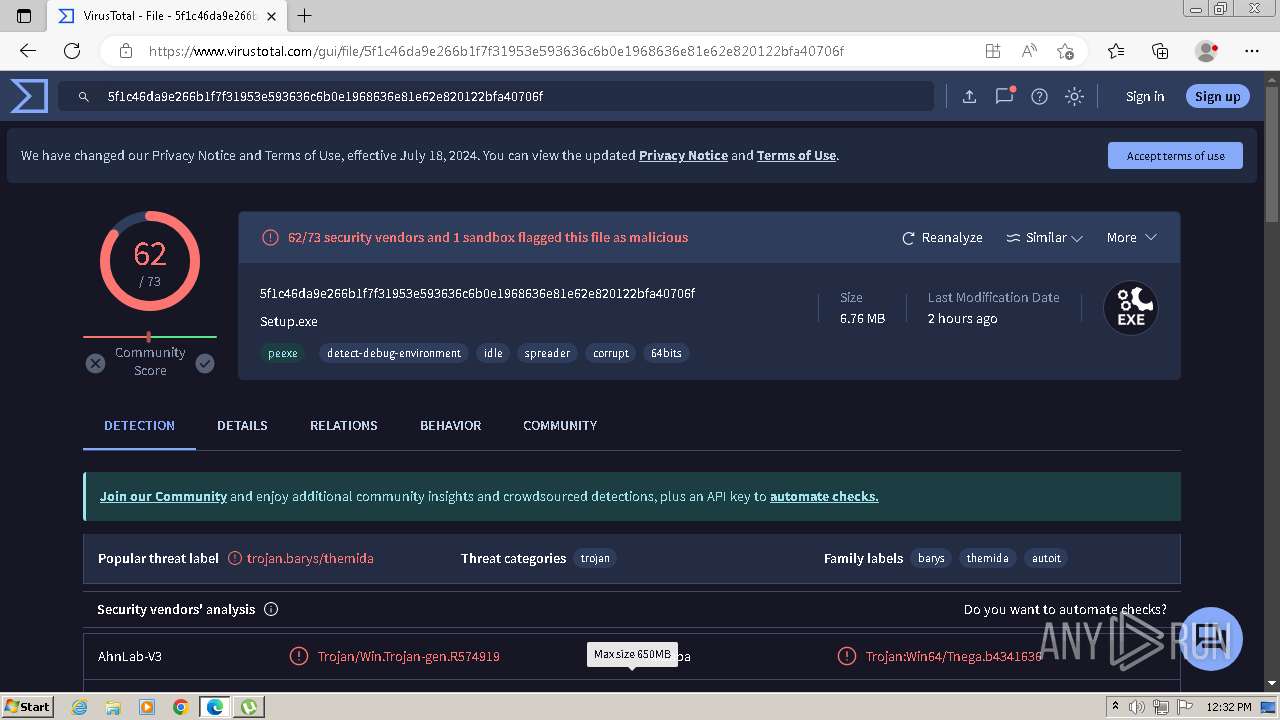Screen dimensions: 1280x720
Task: Click the barys family label
Action: click(931, 558)
